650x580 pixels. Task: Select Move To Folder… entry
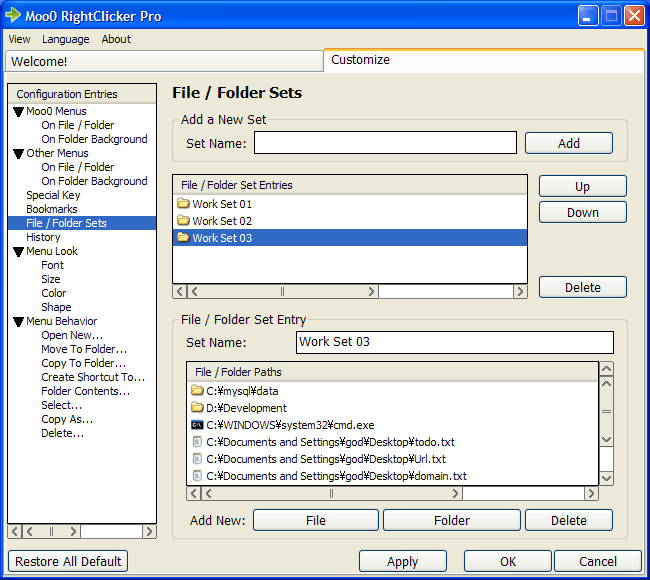point(84,349)
